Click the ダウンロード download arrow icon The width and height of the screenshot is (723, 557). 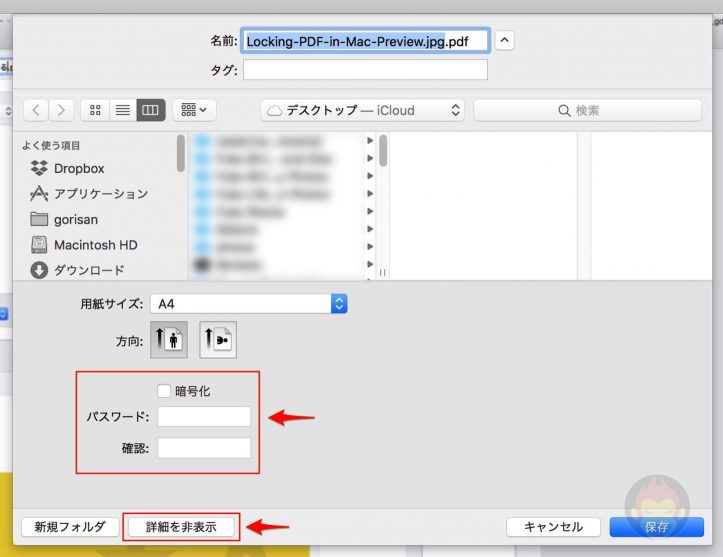[39, 270]
